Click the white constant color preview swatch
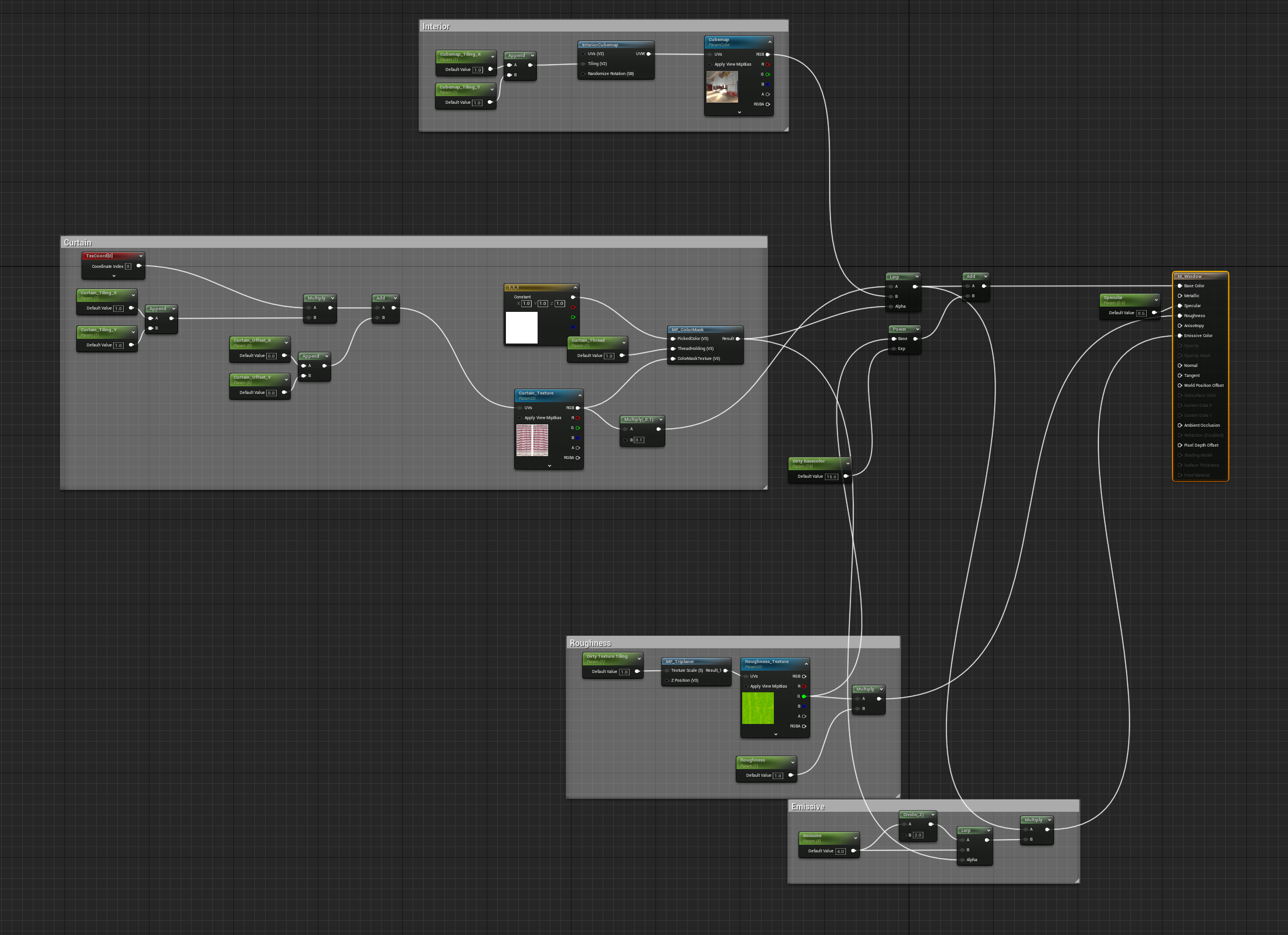The width and height of the screenshot is (1288, 935). [x=521, y=327]
